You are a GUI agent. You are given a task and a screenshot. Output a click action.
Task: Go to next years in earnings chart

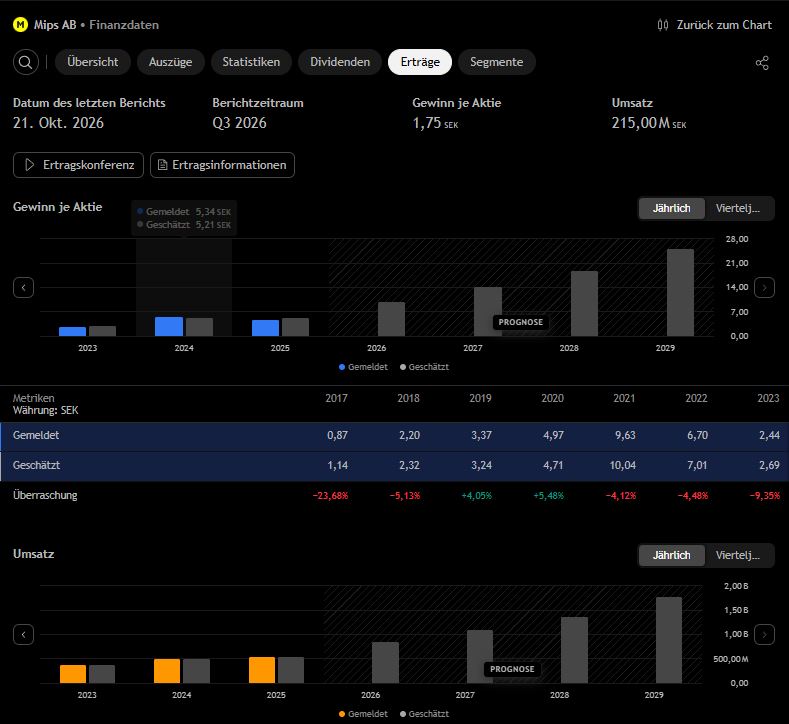764,288
